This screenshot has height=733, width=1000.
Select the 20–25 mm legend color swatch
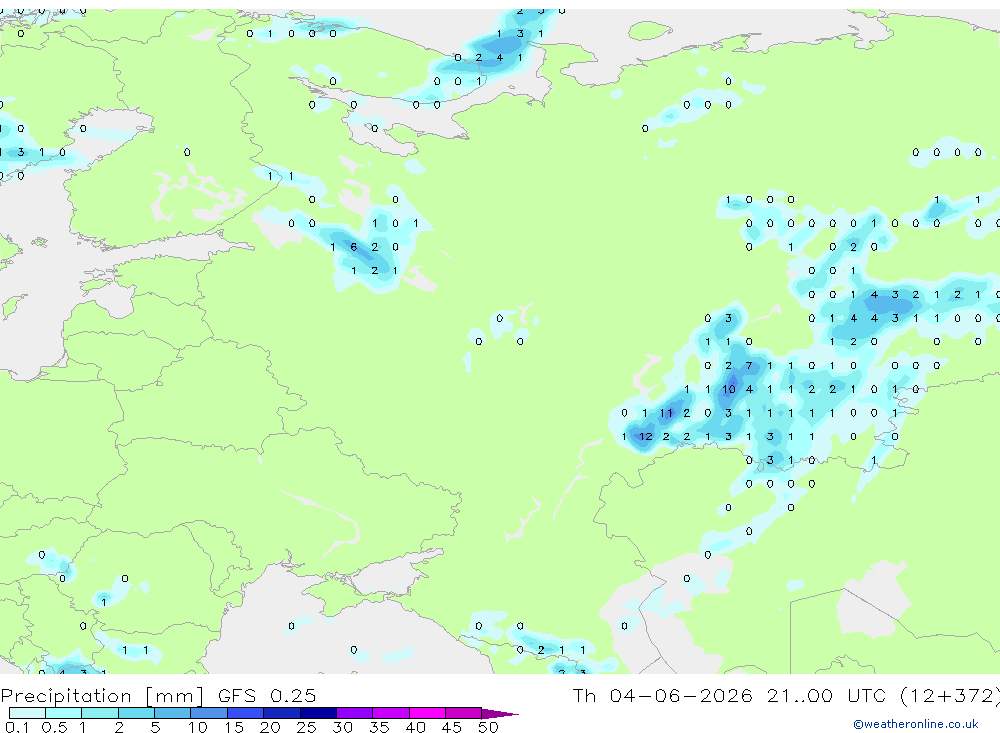(x=282, y=713)
